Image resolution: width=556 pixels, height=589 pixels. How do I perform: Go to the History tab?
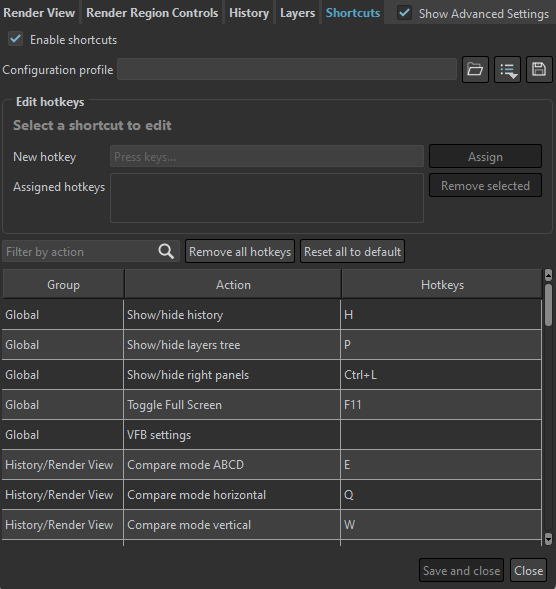click(x=249, y=13)
